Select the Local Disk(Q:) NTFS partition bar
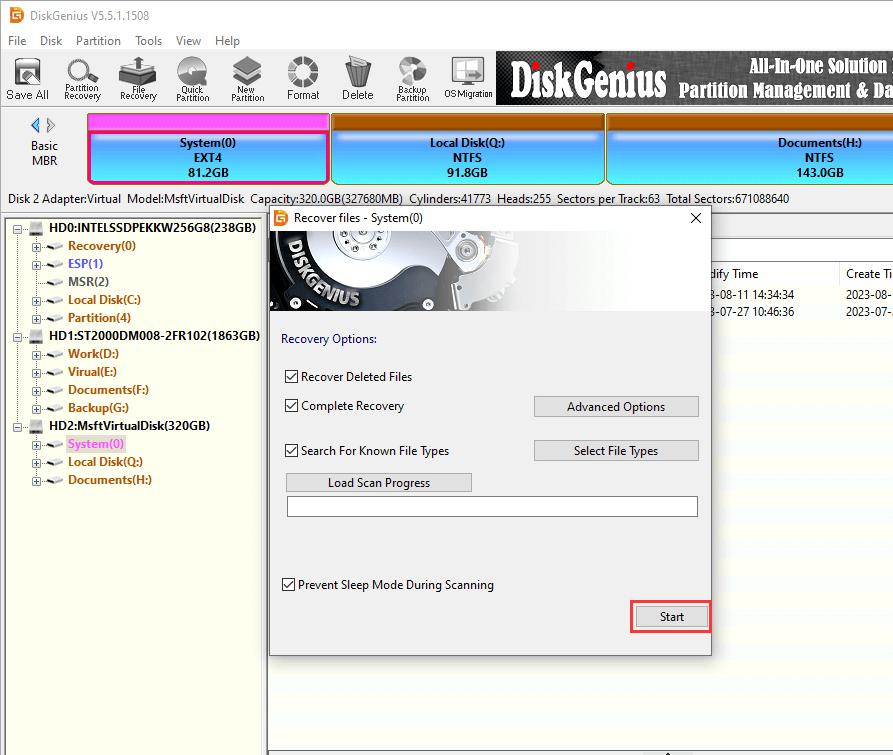893x755 pixels. pos(467,158)
